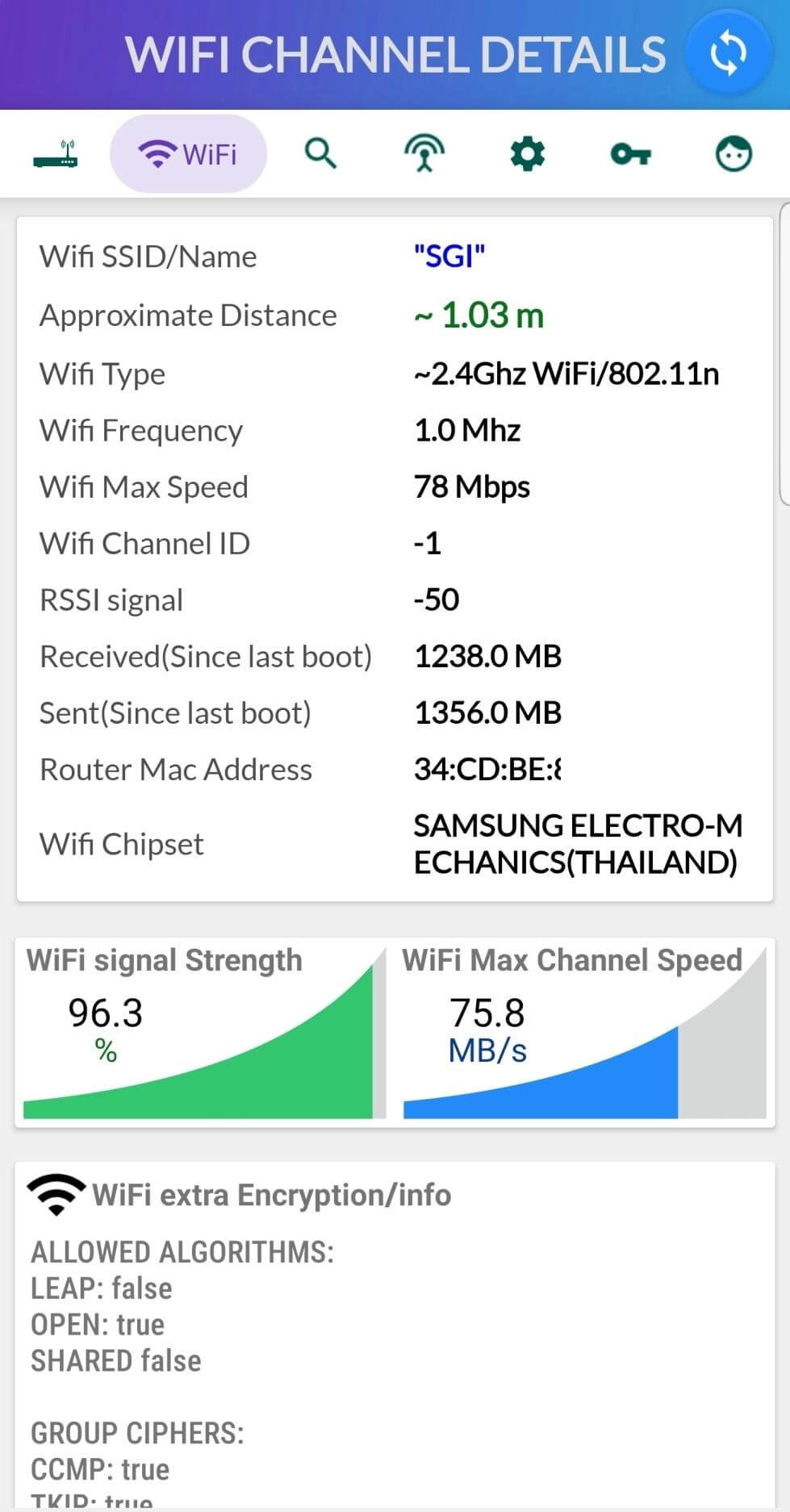
Task: Open the router tab icon
Action: click(x=56, y=153)
